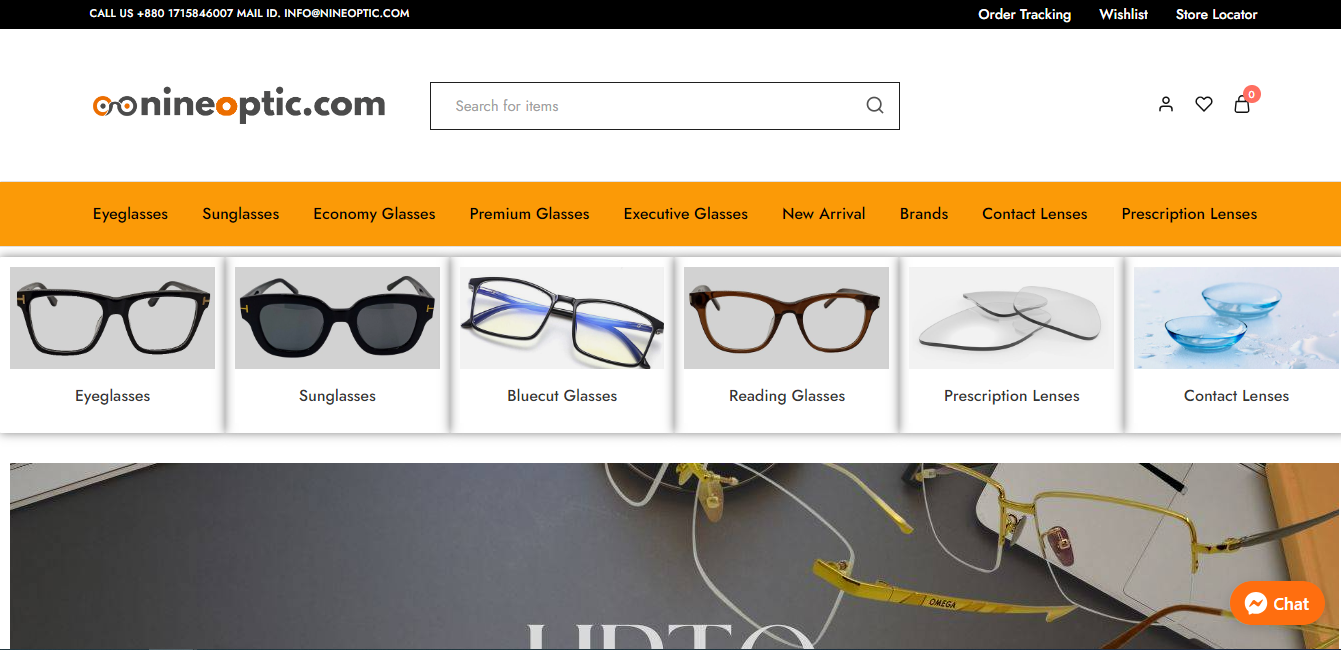The height and width of the screenshot is (650, 1341).
Task: Select the Bluecut Glasses category image
Action: tap(561, 317)
